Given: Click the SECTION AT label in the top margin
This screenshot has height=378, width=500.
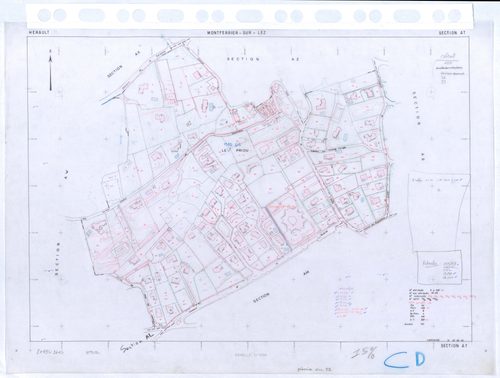Looking at the screenshot, I should pos(452,33).
